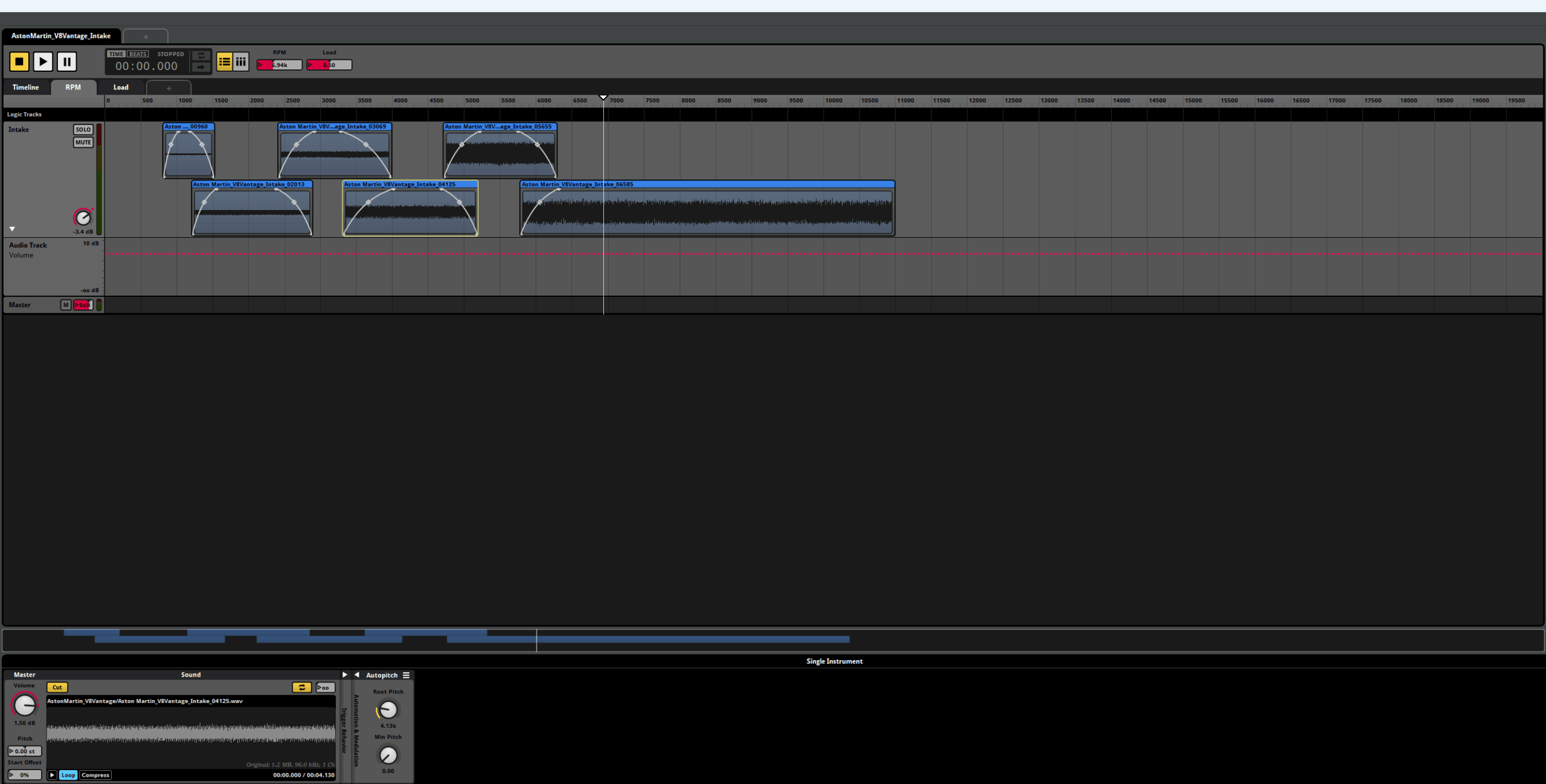Click the yellow loop icon in Sound panel

(301, 687)
